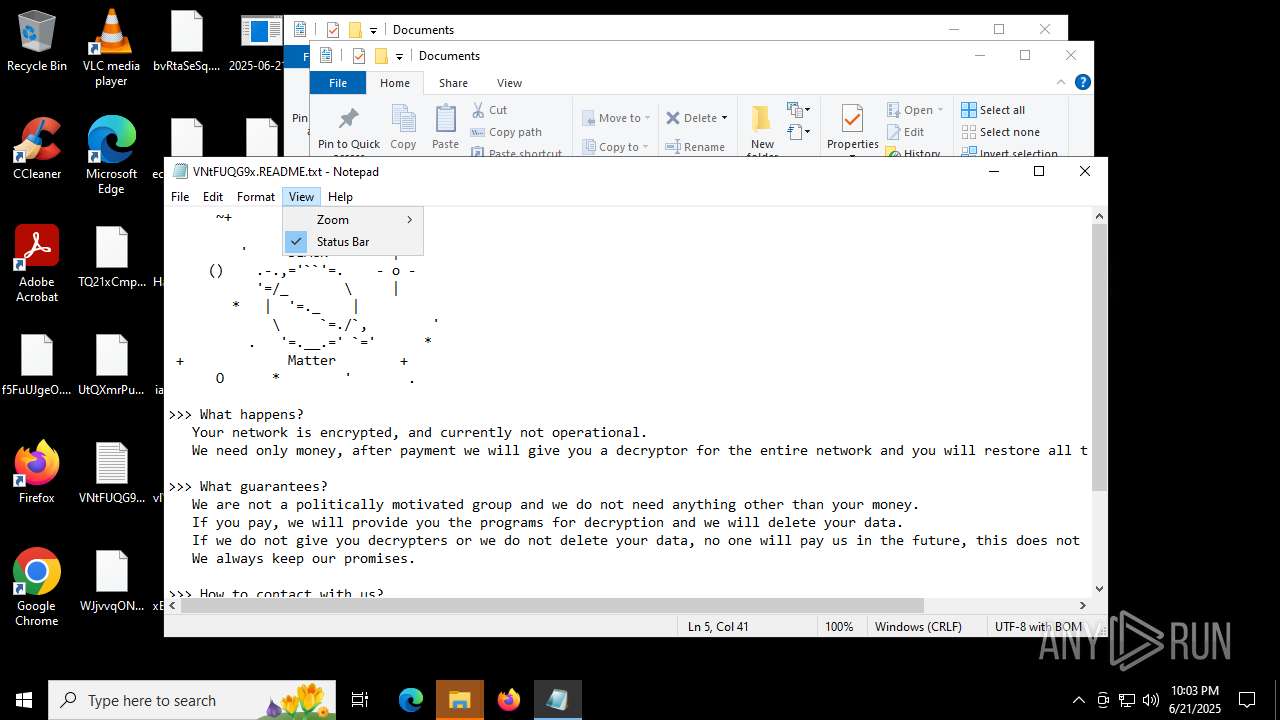This screenshot has height=720, width=1280.
Task: Click New folder icon in front Documents title bar
Action: [381, 56]
